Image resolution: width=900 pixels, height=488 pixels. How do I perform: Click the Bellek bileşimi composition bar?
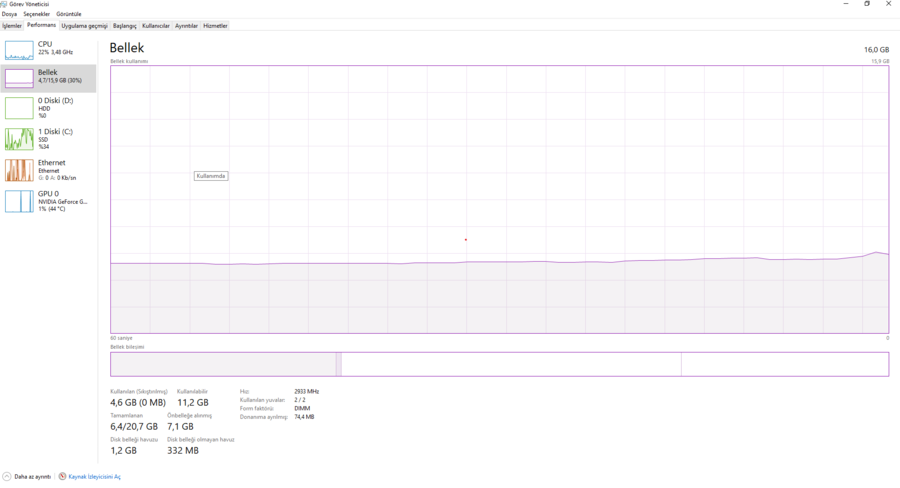pyautogui.click(x=499, y=364)
